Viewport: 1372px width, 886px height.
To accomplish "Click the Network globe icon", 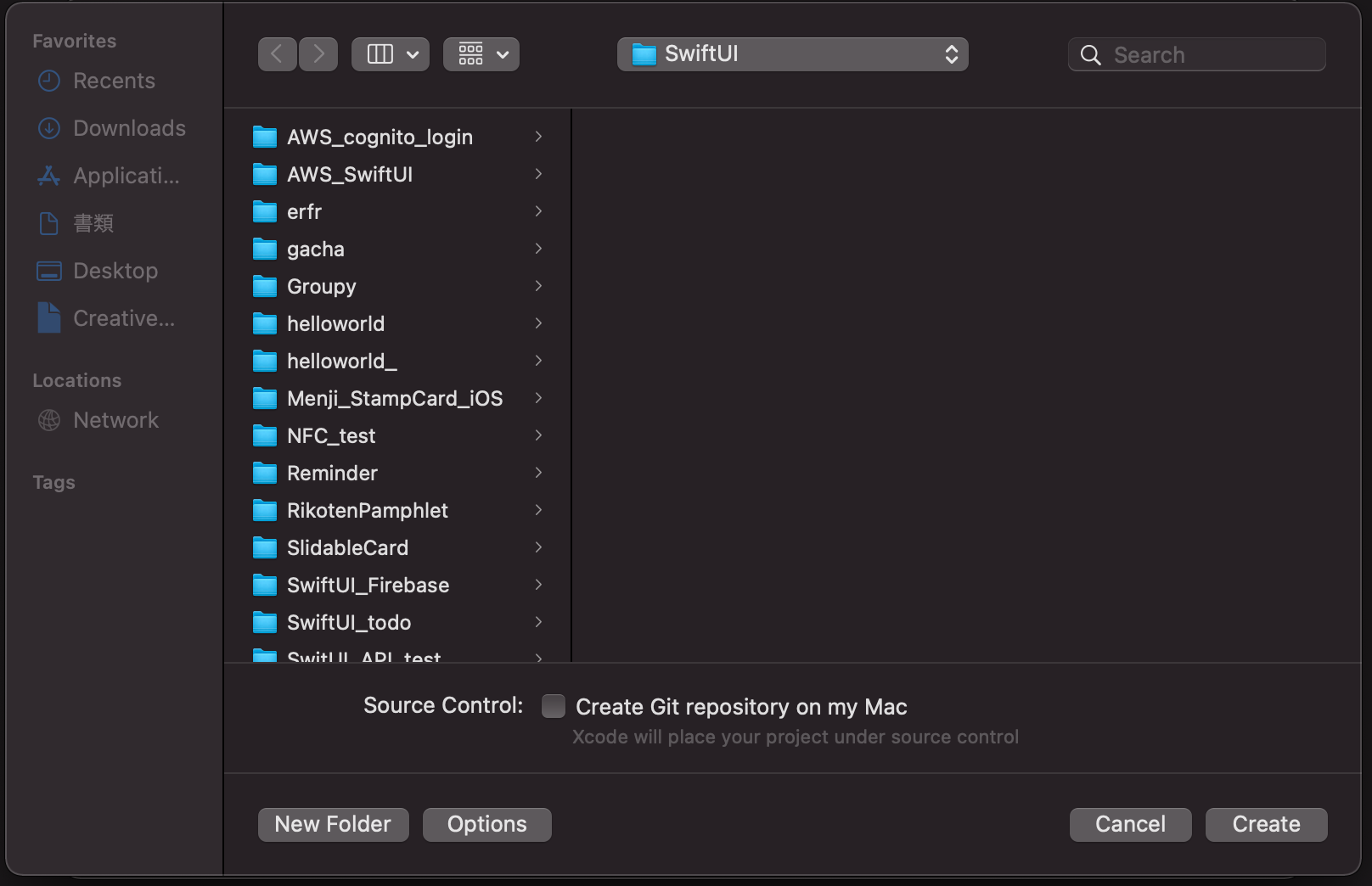I will pyautogui.click(x=49, y=420).
